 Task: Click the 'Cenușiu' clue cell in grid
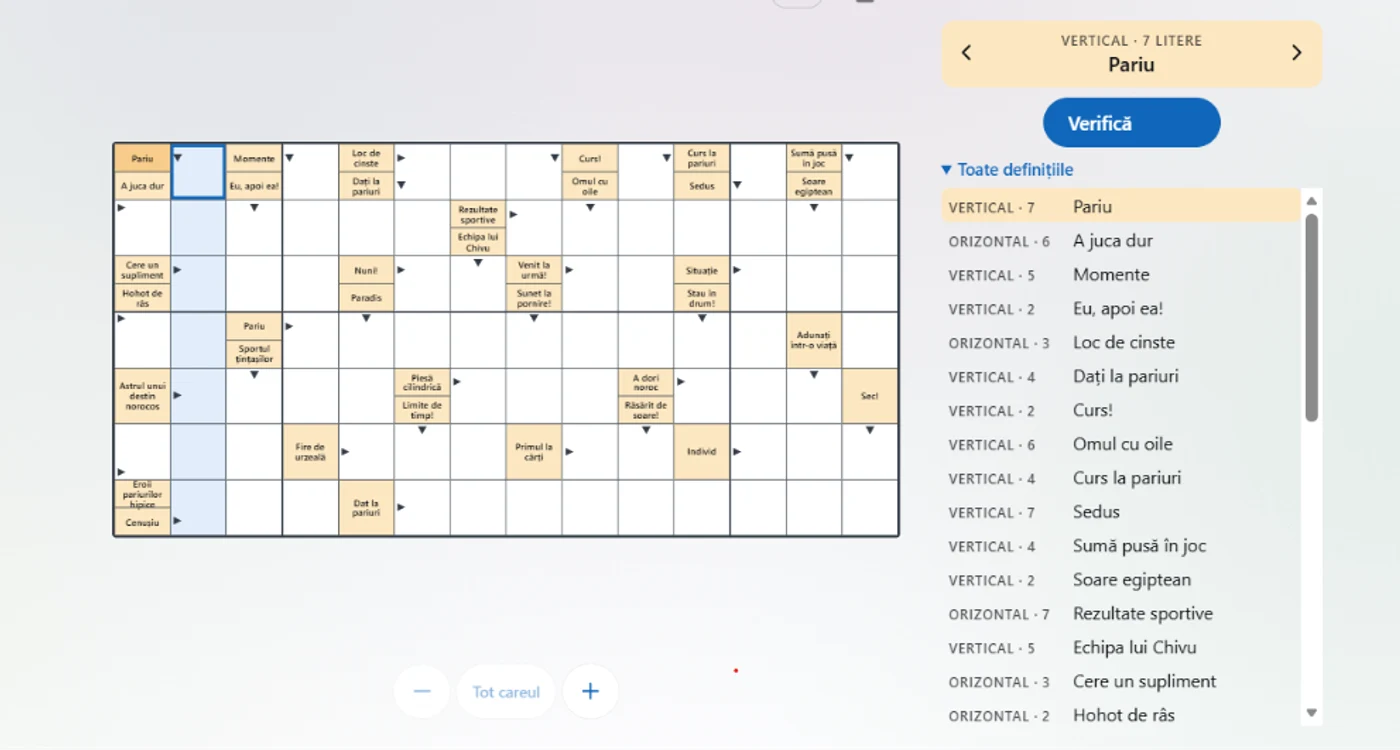pos(142,522)
